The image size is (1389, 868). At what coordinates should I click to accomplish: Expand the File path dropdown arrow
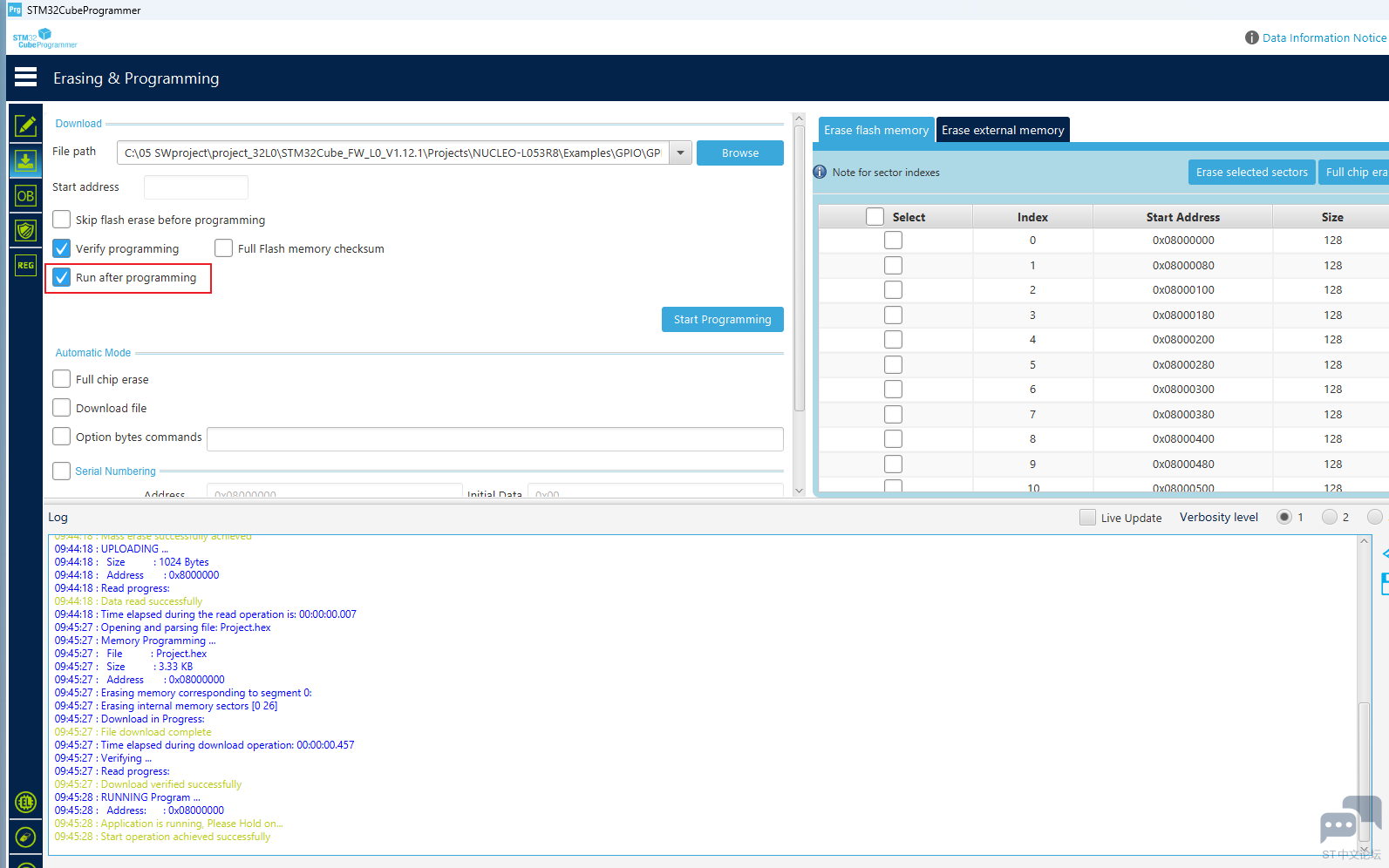[x=680, y=153]
